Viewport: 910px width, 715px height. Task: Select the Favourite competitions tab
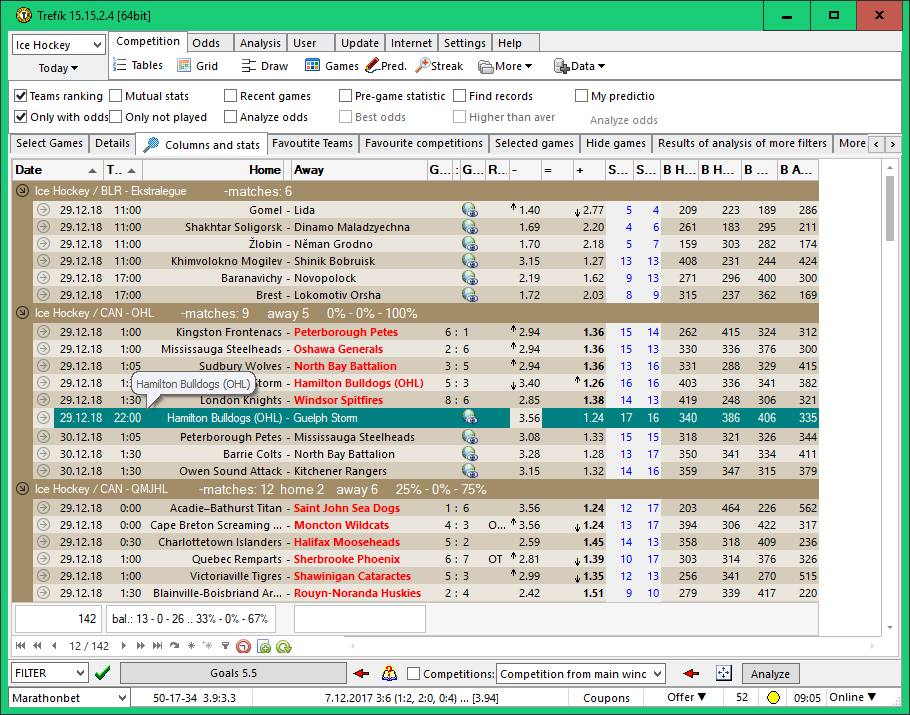pos(421,143)
